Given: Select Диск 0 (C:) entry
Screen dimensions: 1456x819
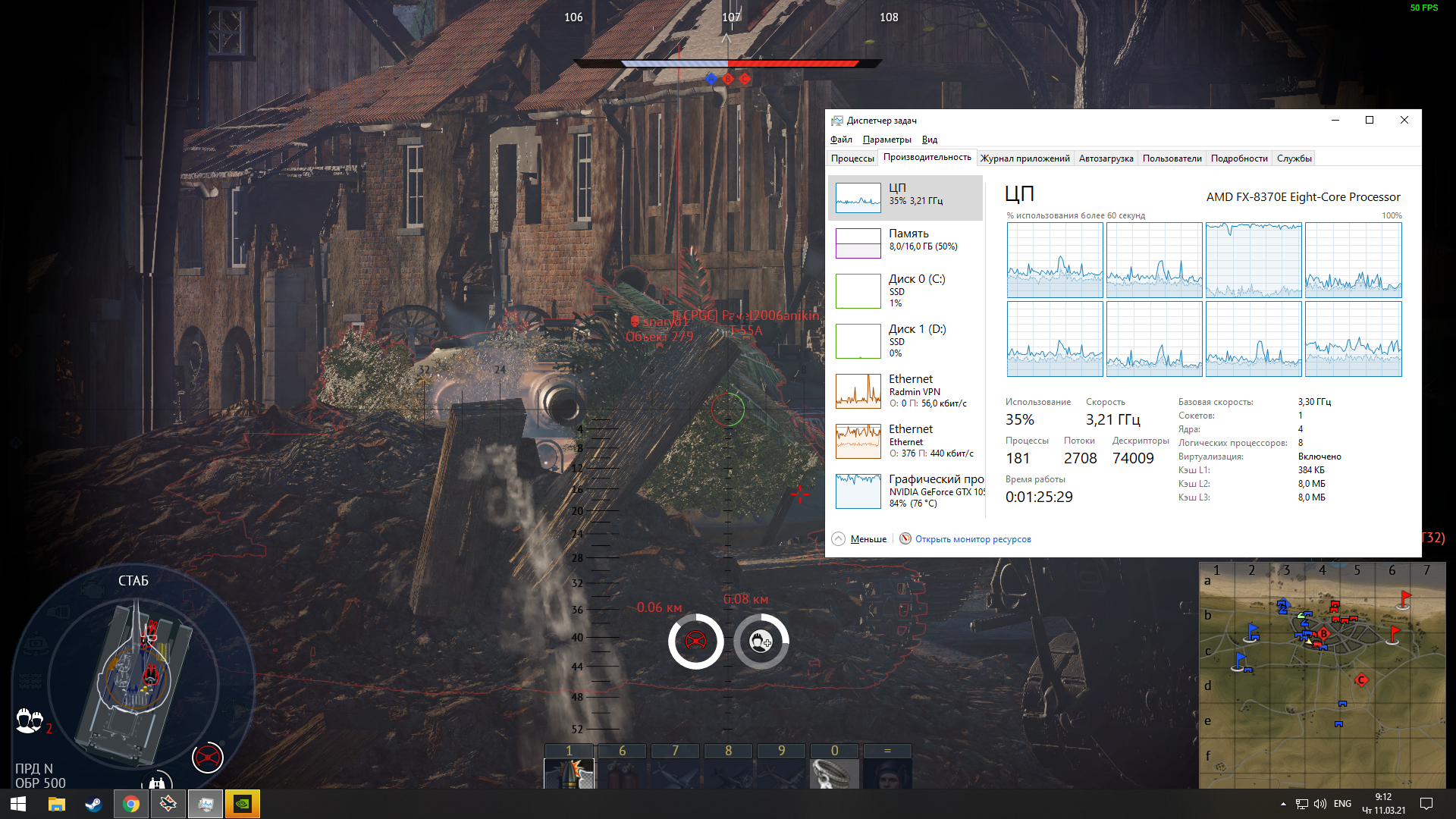Looking at the screenshot, I should [905, 290].
